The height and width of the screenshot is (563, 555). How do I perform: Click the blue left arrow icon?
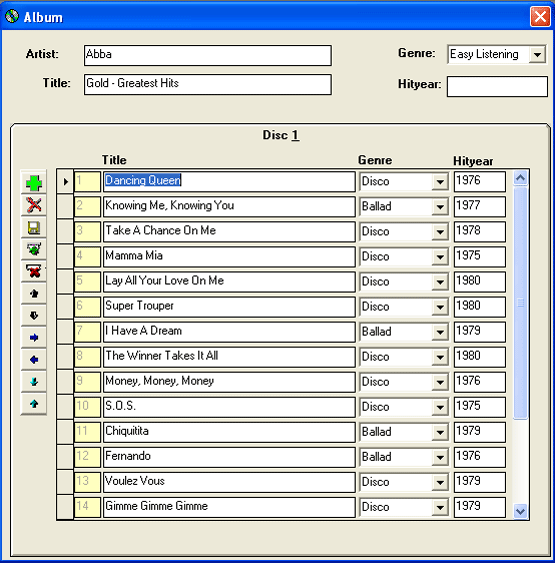pos(34,359)
